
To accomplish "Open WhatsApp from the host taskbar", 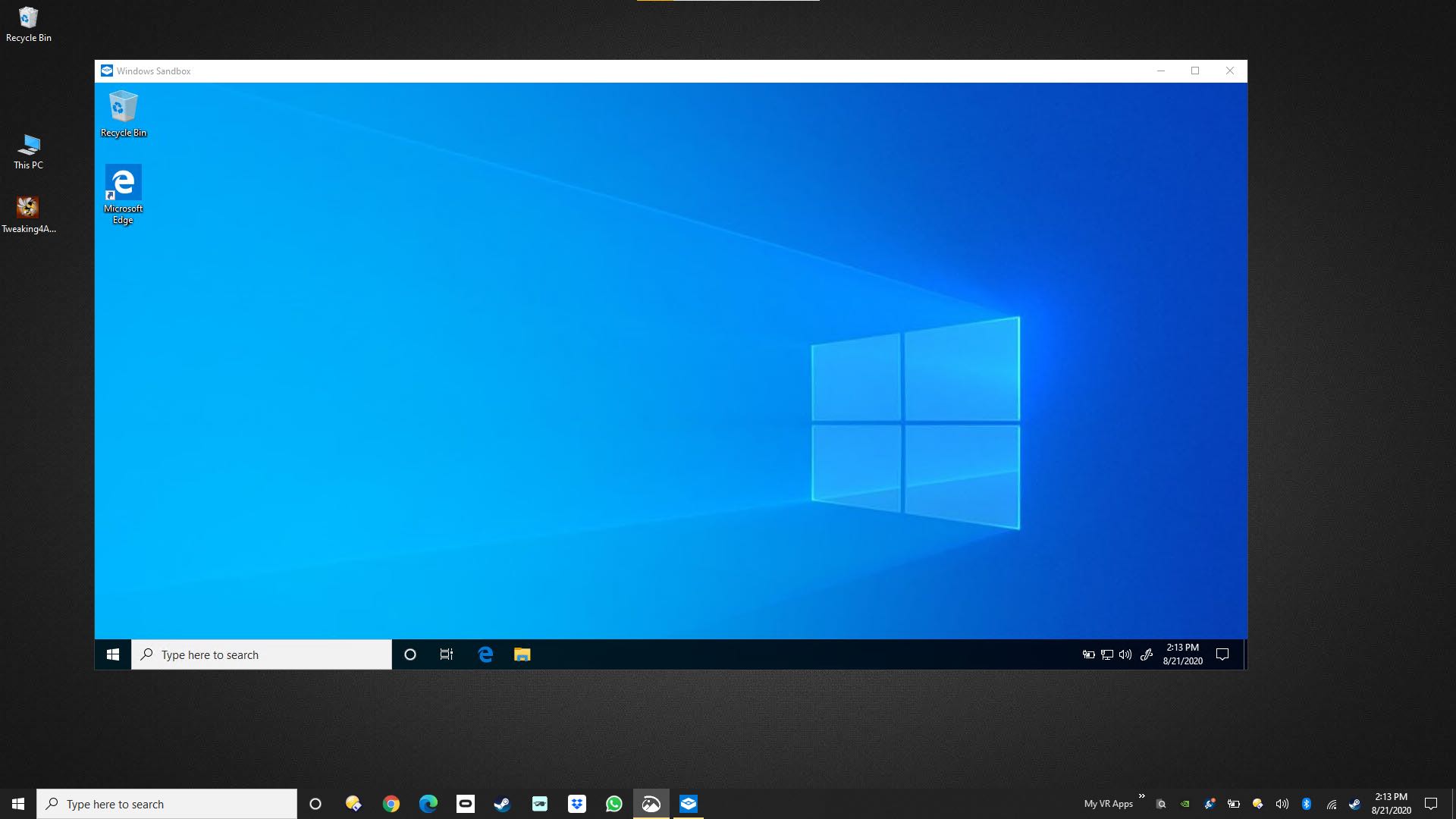I will tap(613, 804).
